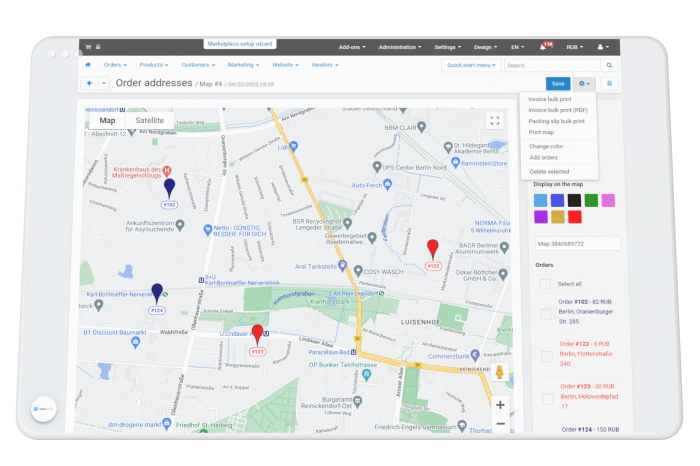The image size is (700, 466).
Task: Expand the Marketing dropdown menu
Action: (243, 65)
